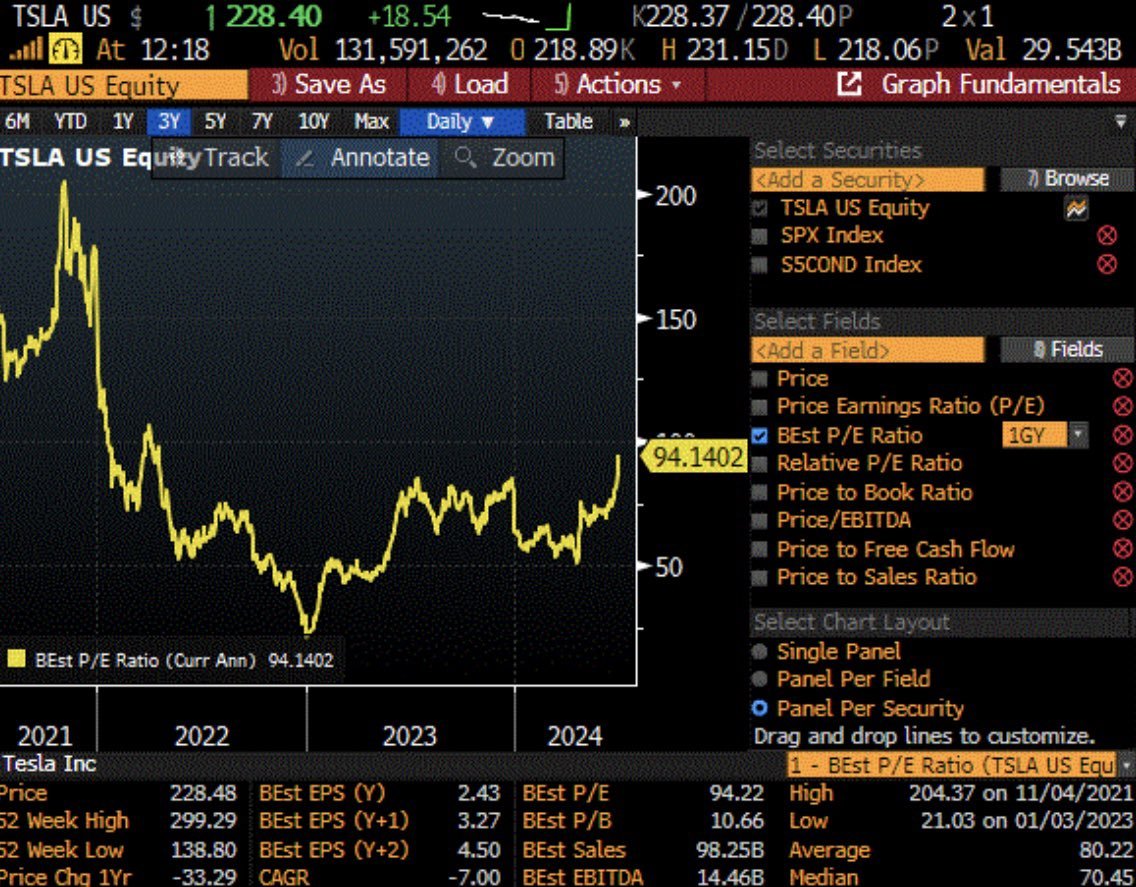The image size is (1136, 887).
Task: Click the yellow clock icon next to At 12:18
Action: 66,50
